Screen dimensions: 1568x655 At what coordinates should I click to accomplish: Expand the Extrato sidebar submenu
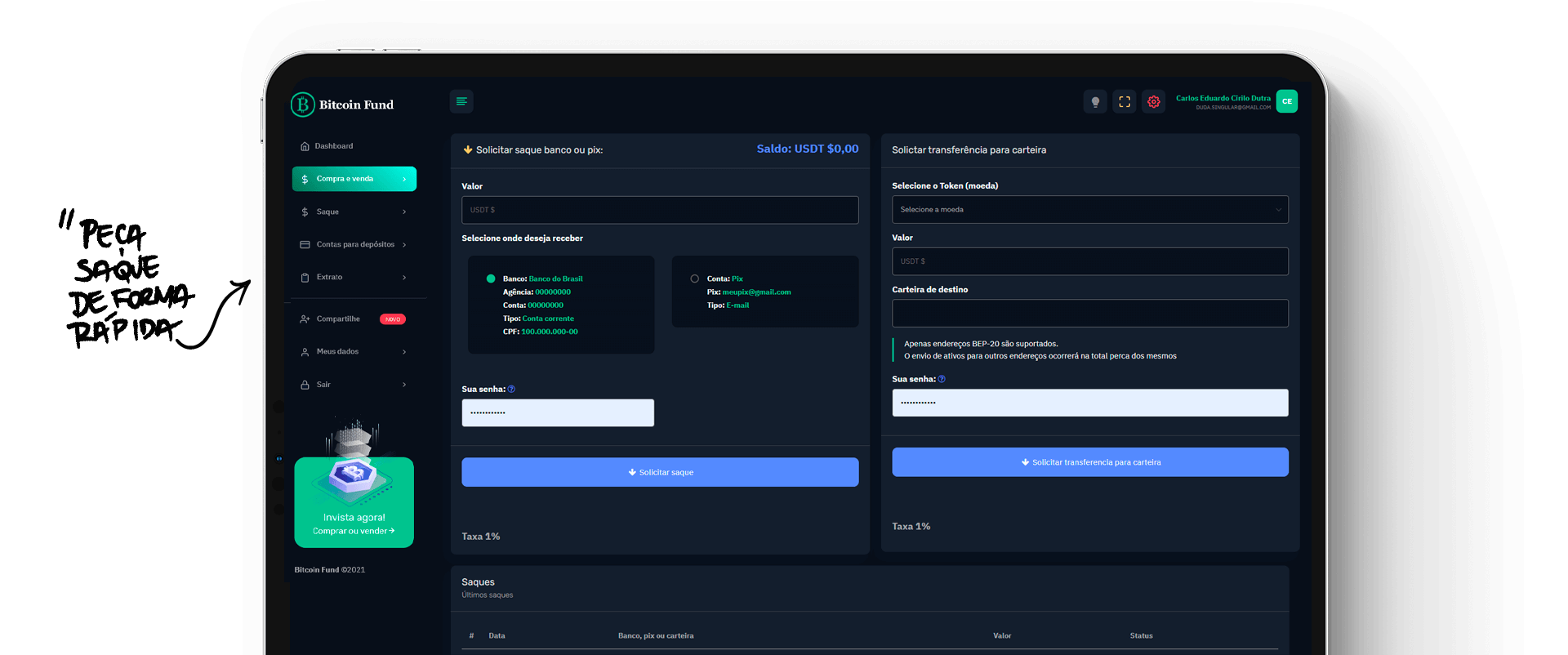[353, 278]
